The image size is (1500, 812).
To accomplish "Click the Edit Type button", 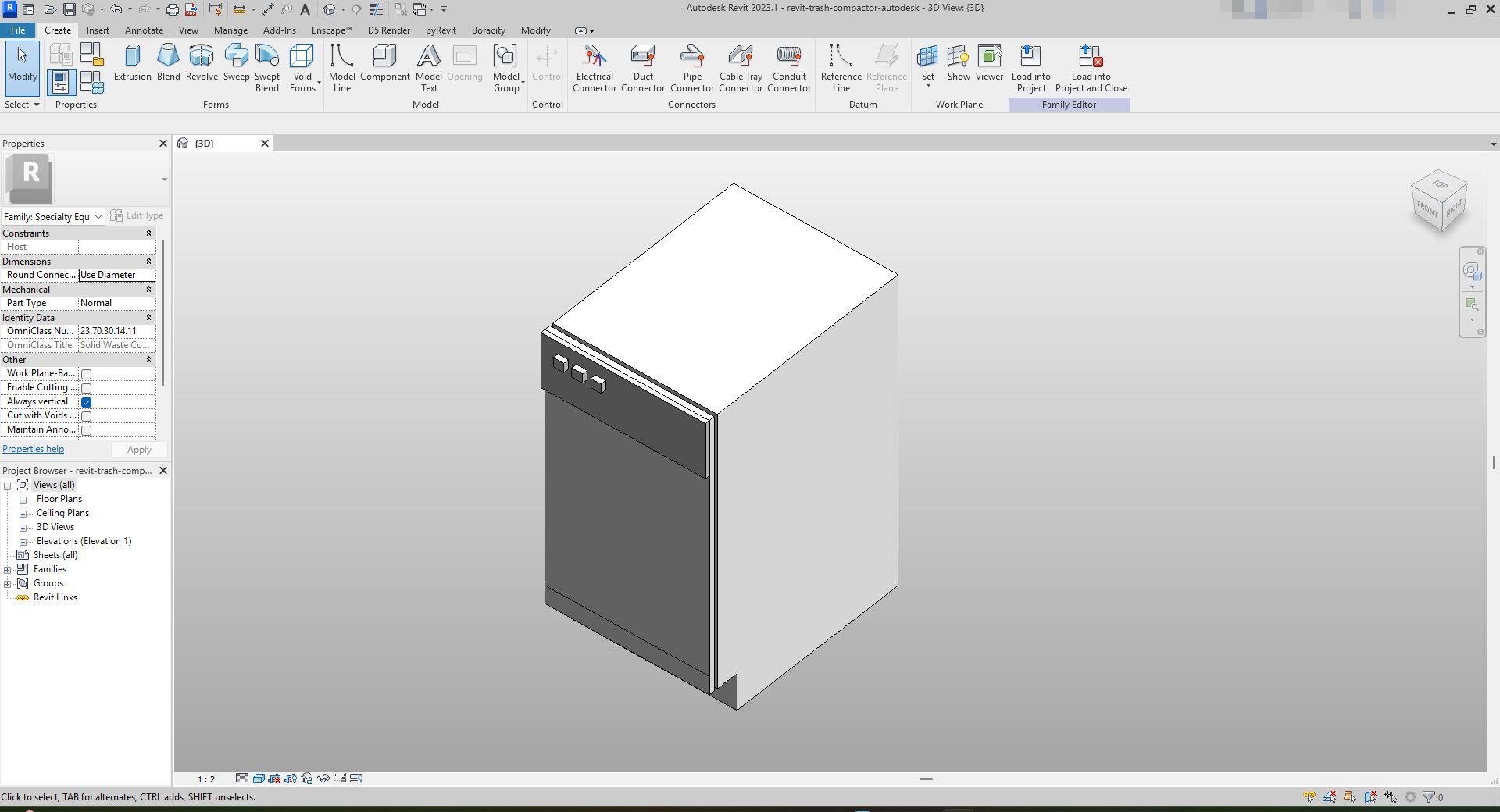I will pyautogui.click(x=137, y=215).
